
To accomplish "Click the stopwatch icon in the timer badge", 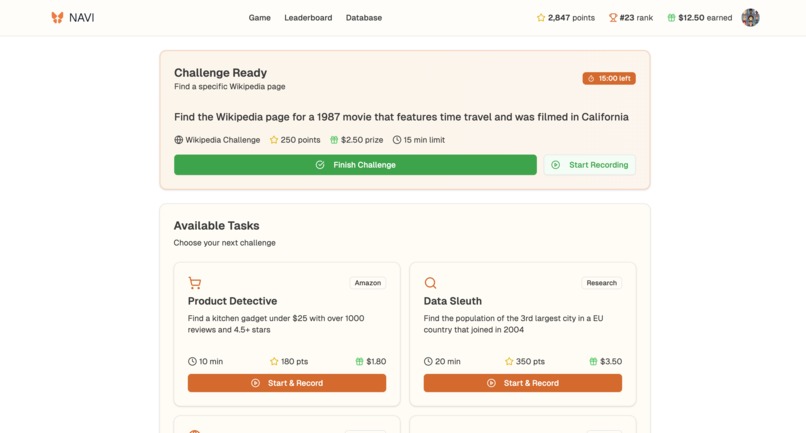I will click(x=591, y=79).
